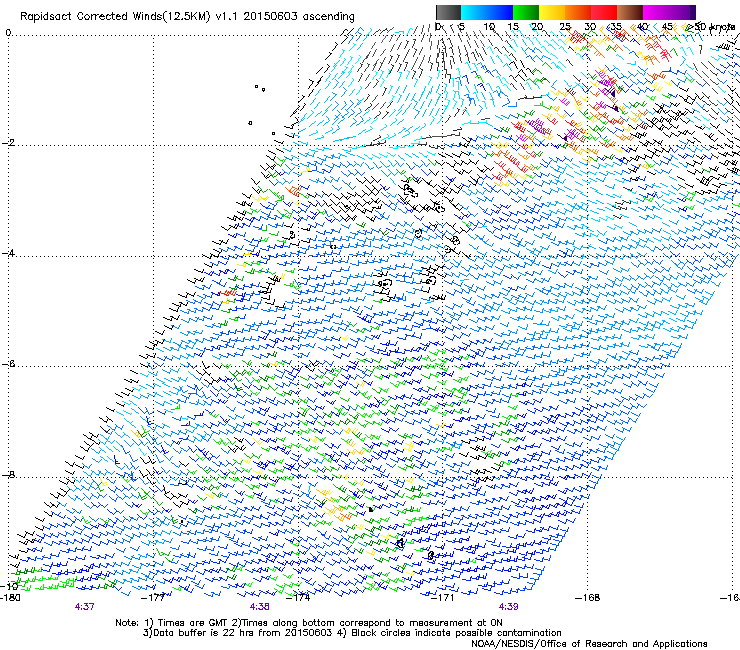Click the '-8' latitude axis label
The height and width of the screenshot is (650, 740).
(x=8, y=474)
